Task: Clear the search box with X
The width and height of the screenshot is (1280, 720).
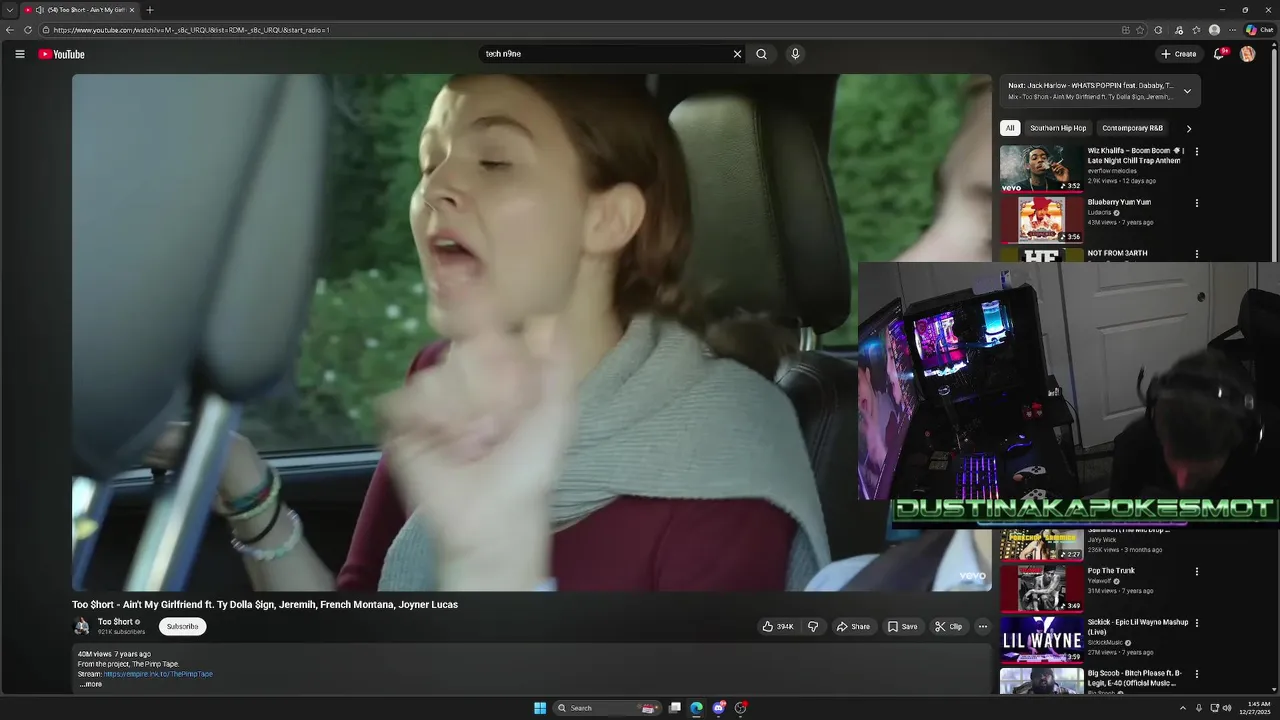Action: tap(737, 54)
